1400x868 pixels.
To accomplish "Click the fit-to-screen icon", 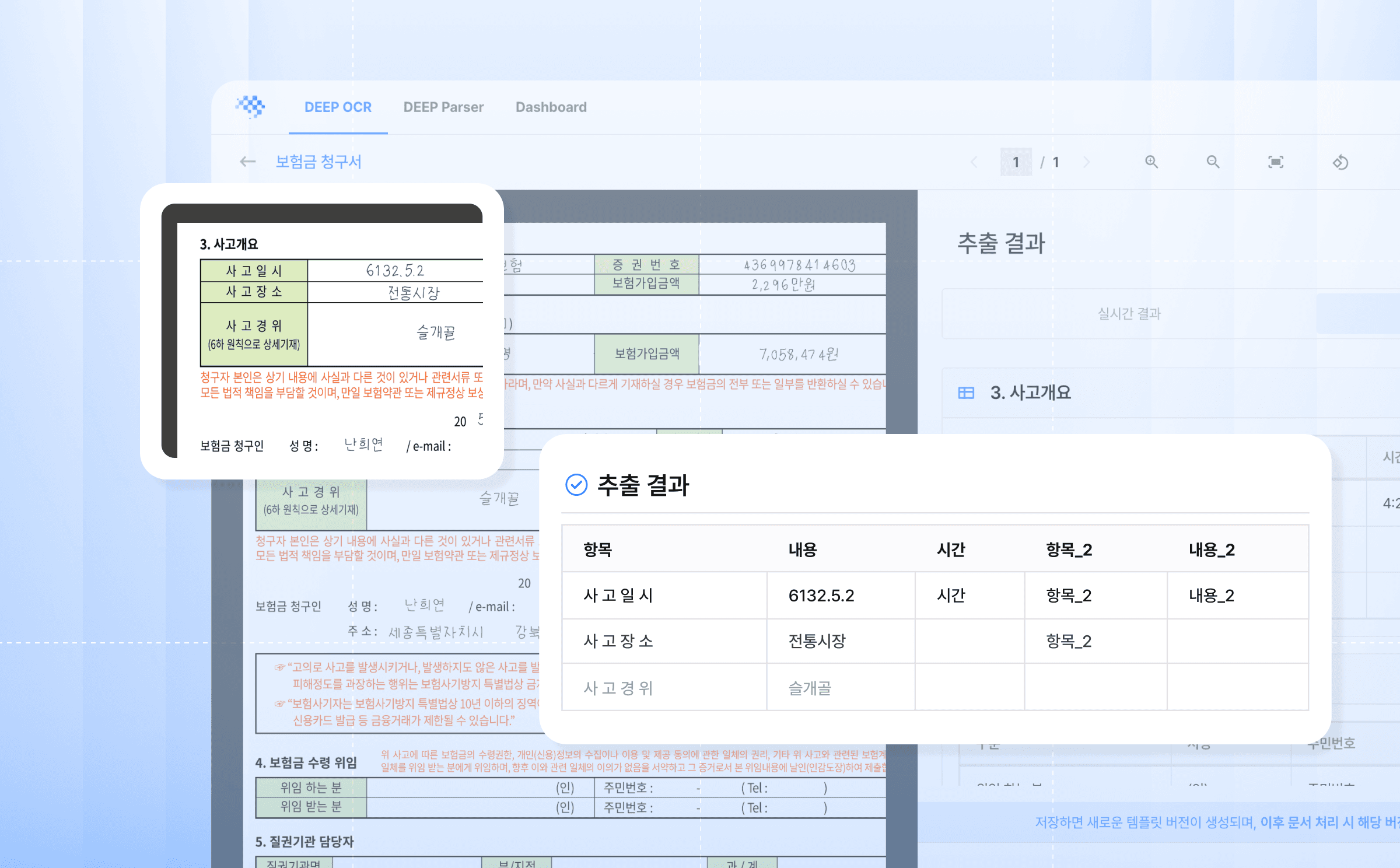I will 1276,162.
